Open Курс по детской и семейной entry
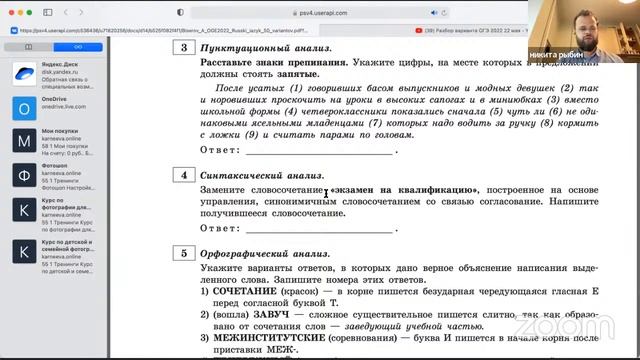This screenshot has width=640, height=360. point(54,257)
